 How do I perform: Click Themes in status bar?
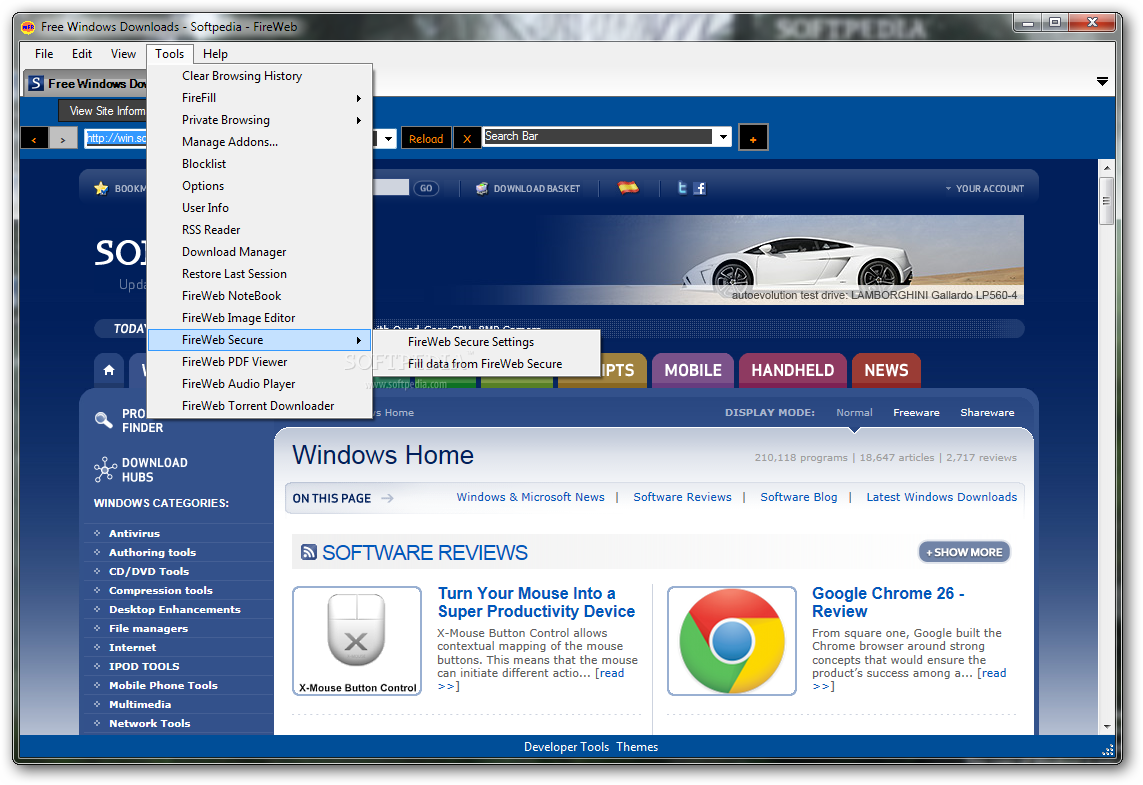point(637,747)
